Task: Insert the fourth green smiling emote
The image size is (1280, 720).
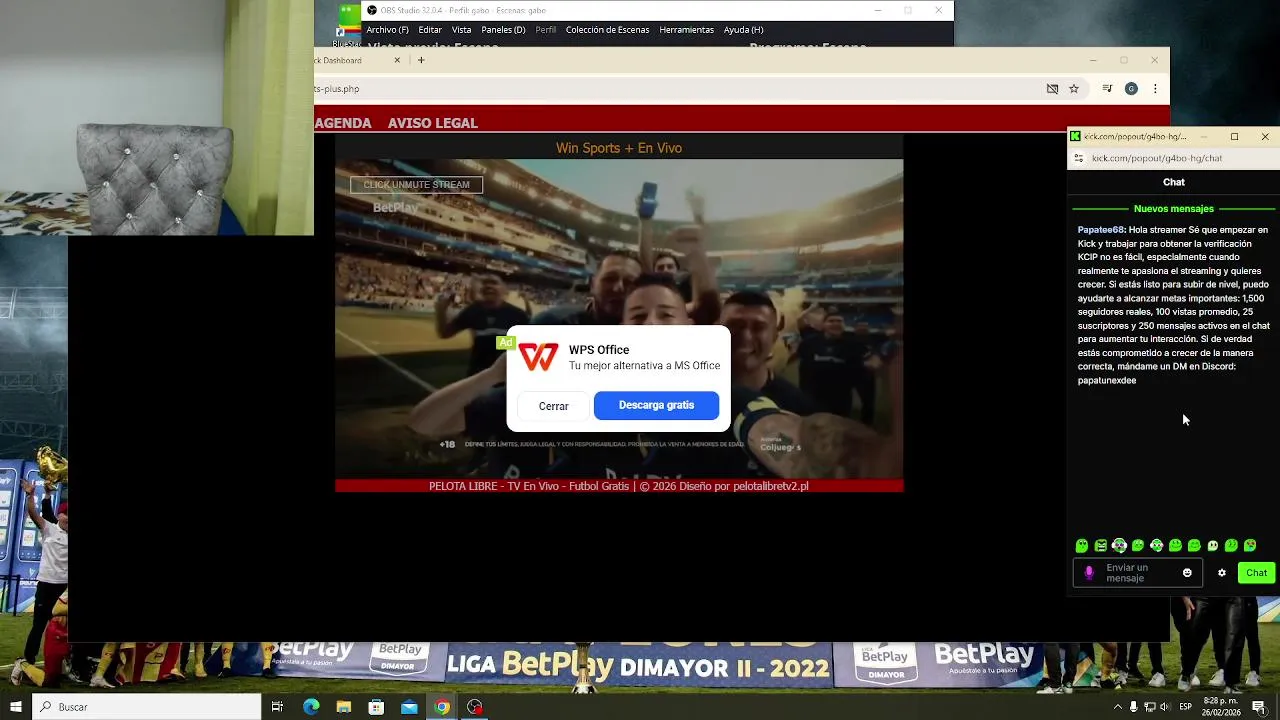Action: point(1138,546)
